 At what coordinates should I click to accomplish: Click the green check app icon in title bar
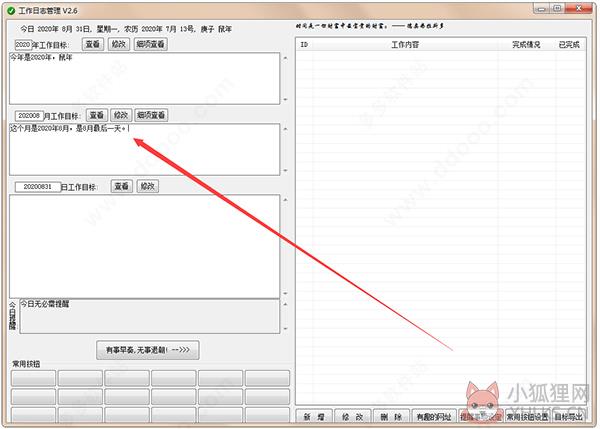point(11,11)
